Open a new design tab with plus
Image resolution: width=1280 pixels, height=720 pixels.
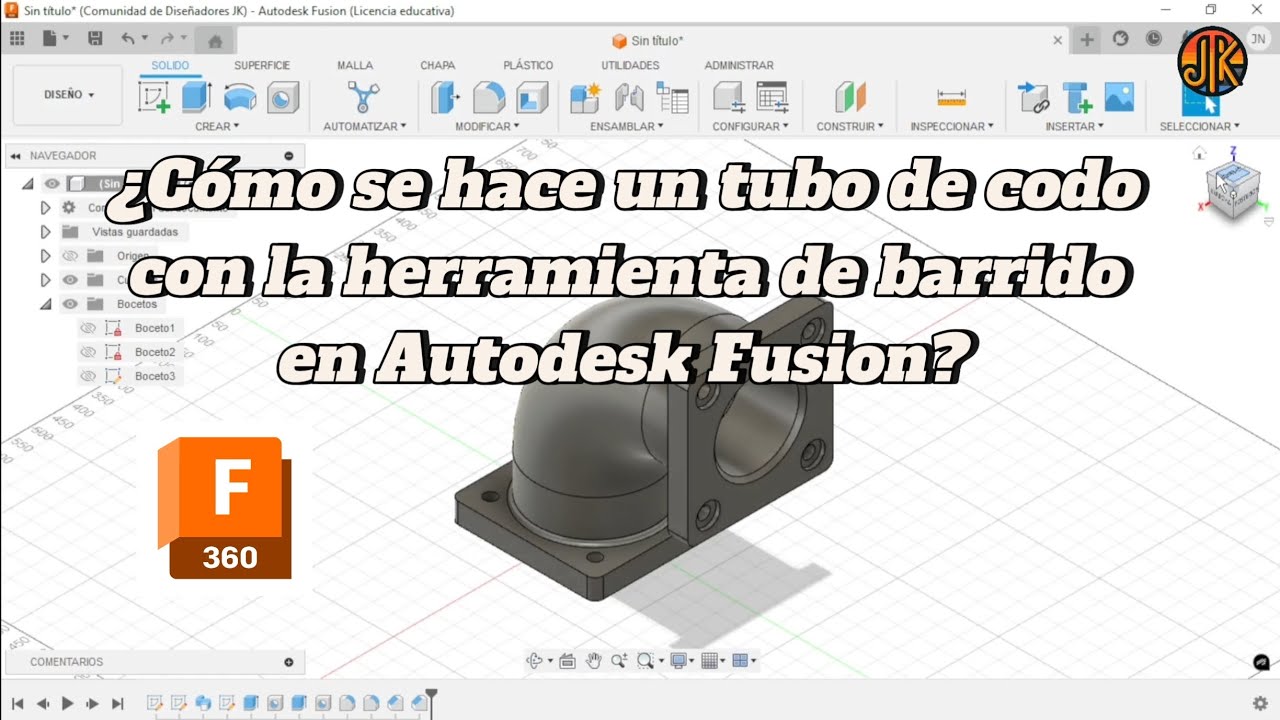pos(1087,40)
